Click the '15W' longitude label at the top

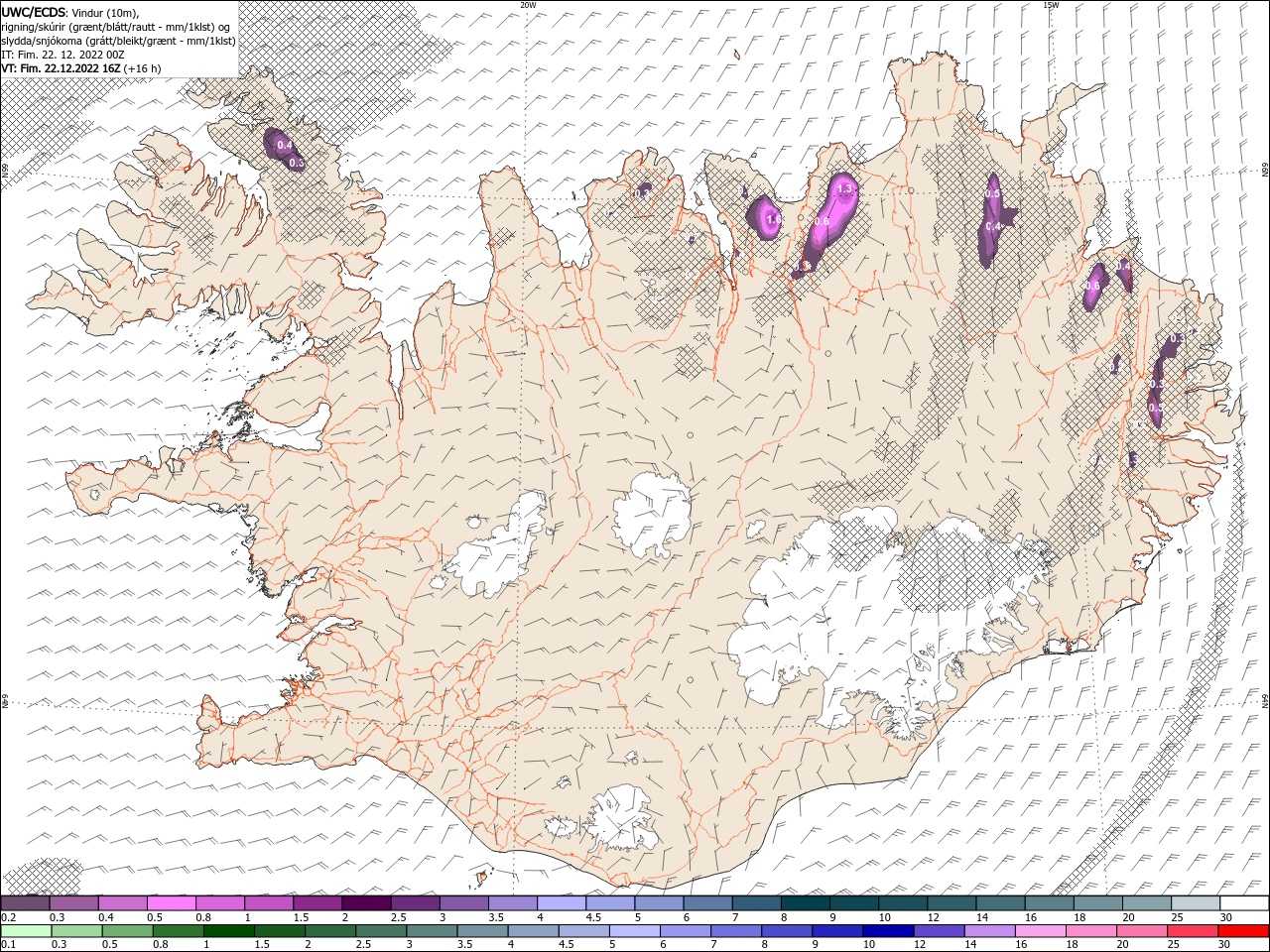[1051, 5]
